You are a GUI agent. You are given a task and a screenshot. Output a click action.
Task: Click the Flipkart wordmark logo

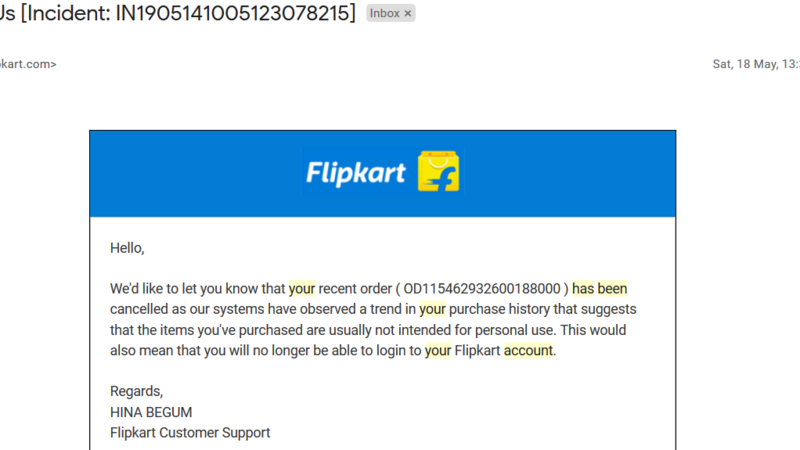click(x=355, y=173)
